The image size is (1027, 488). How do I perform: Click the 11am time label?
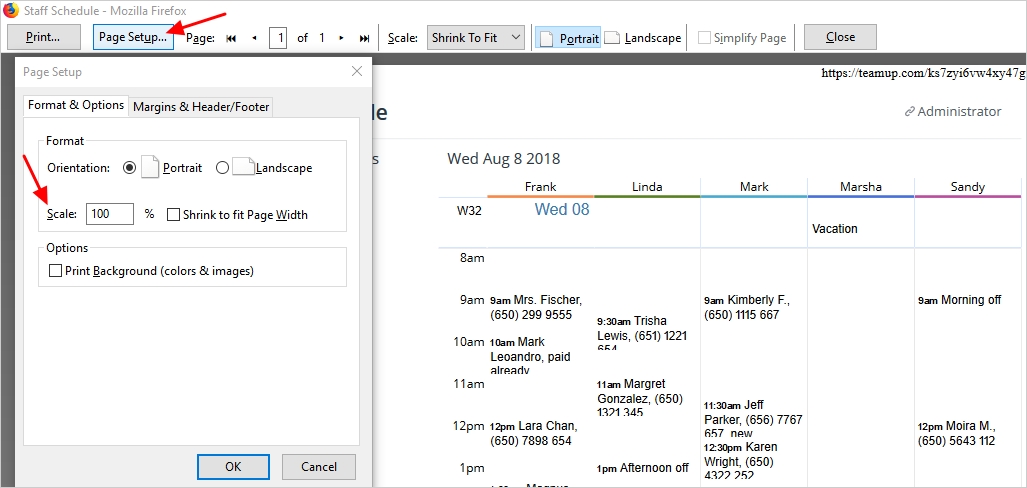pyautogui.click(x=469, y=384)
